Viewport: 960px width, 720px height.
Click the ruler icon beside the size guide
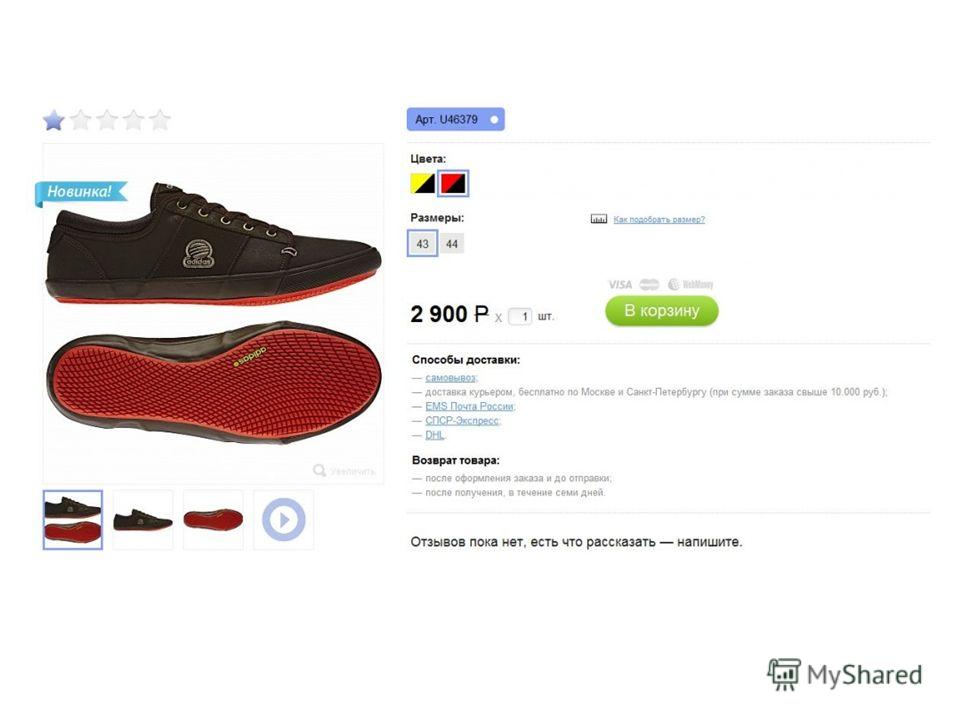coord(598,219)
